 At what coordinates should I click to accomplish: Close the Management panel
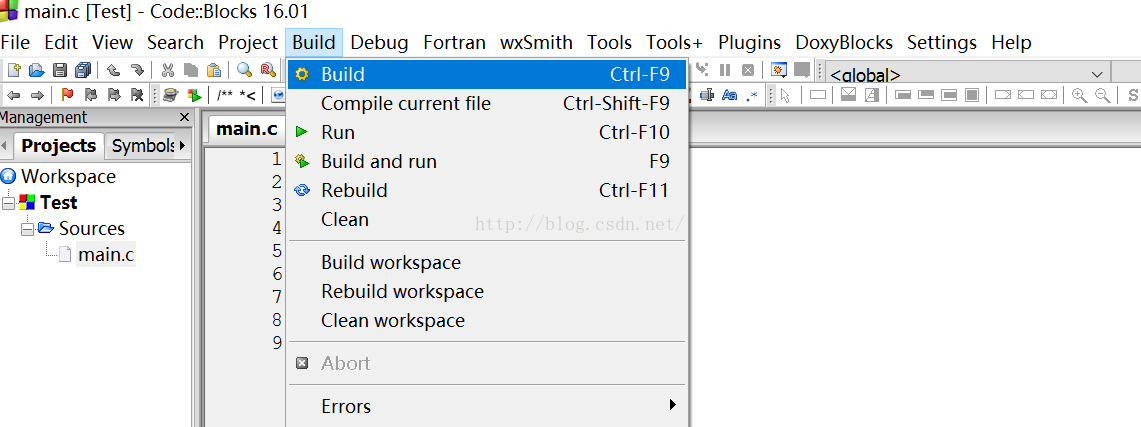click(x=184, y=117)
